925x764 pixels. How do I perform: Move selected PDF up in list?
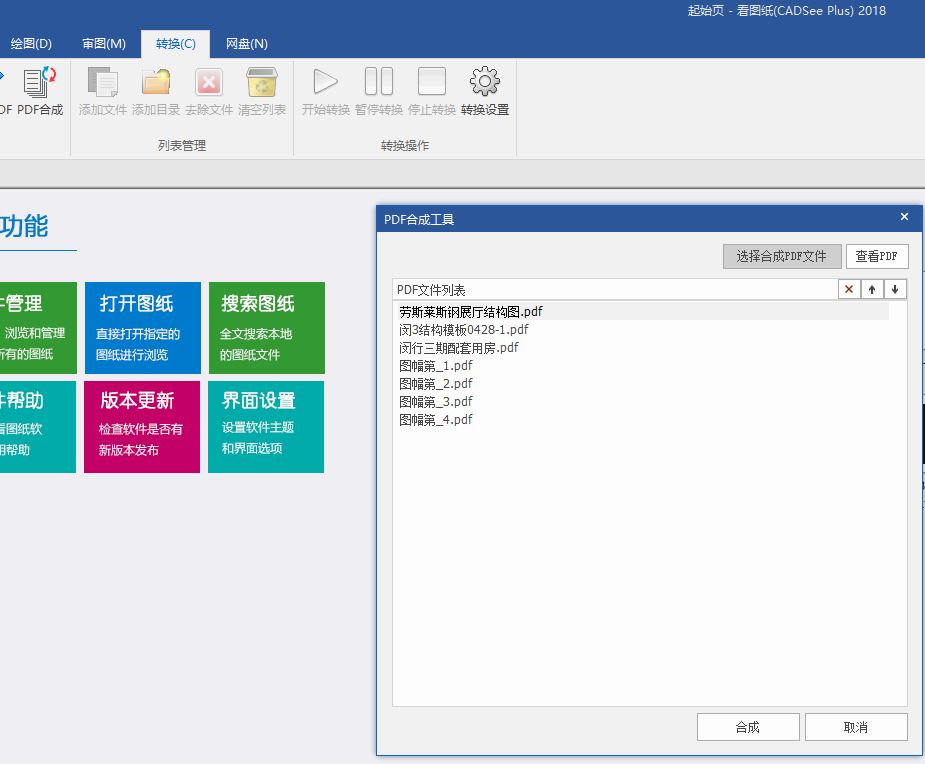pyautogui.click(x=872, y=289)
